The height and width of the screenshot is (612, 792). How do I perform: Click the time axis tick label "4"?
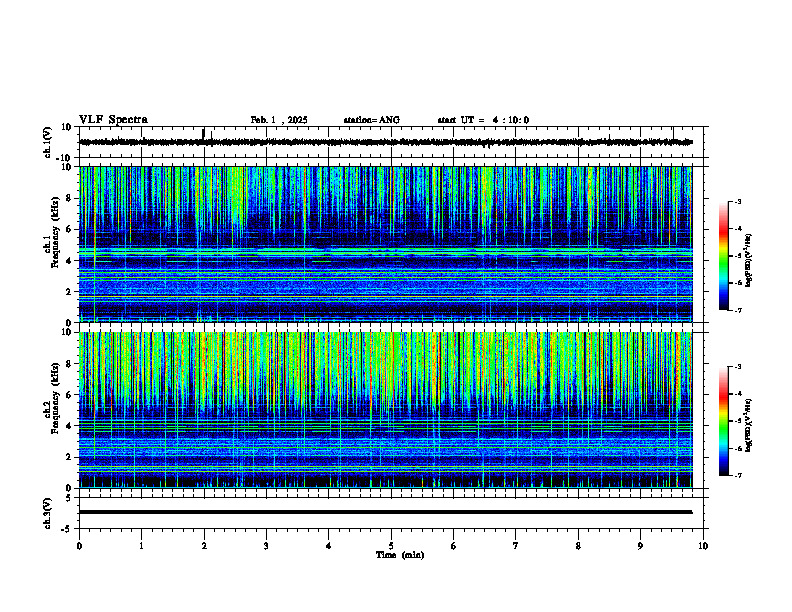point(329,546)
